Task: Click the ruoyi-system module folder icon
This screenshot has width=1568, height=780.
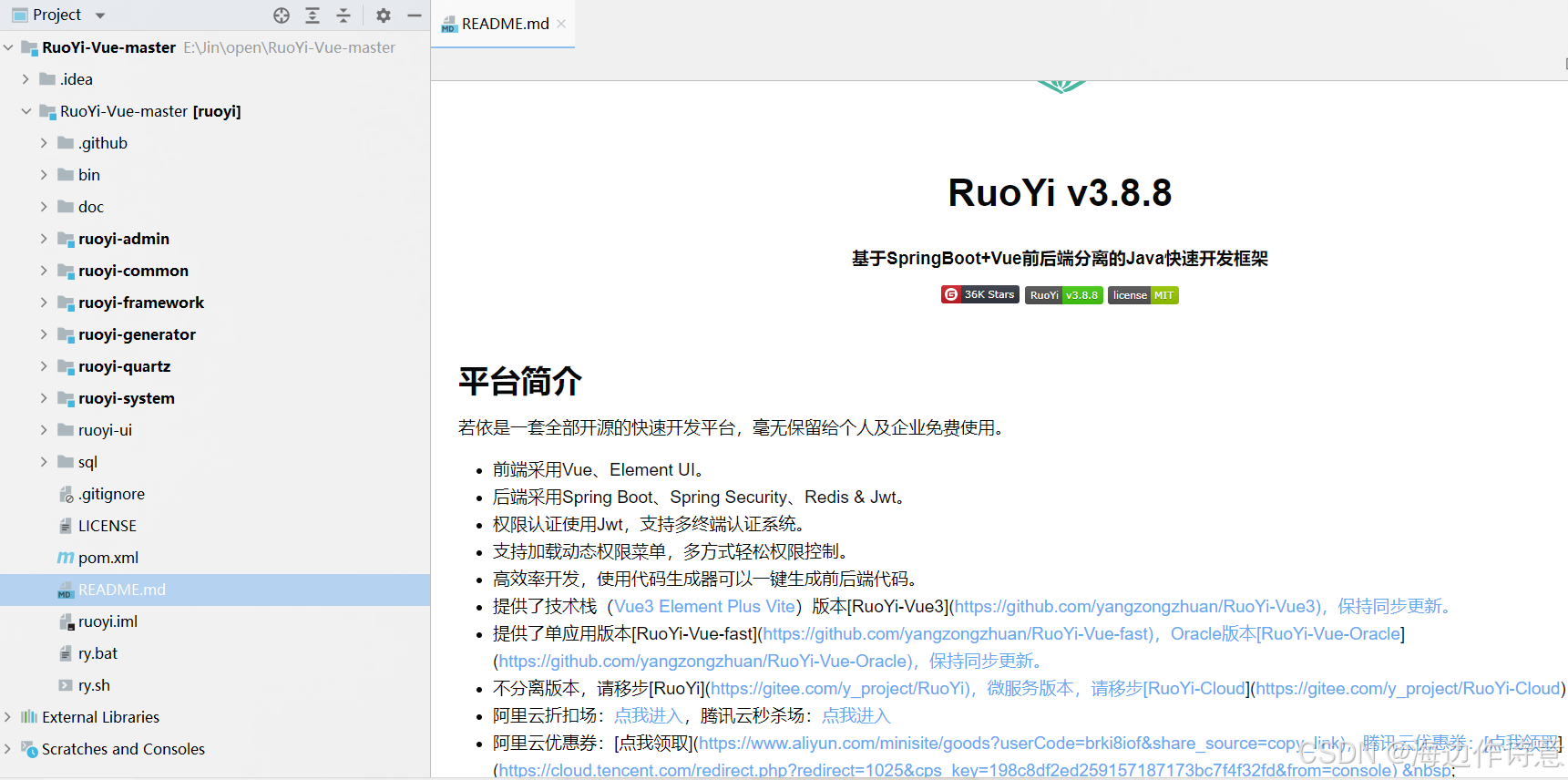Action: 66,398
